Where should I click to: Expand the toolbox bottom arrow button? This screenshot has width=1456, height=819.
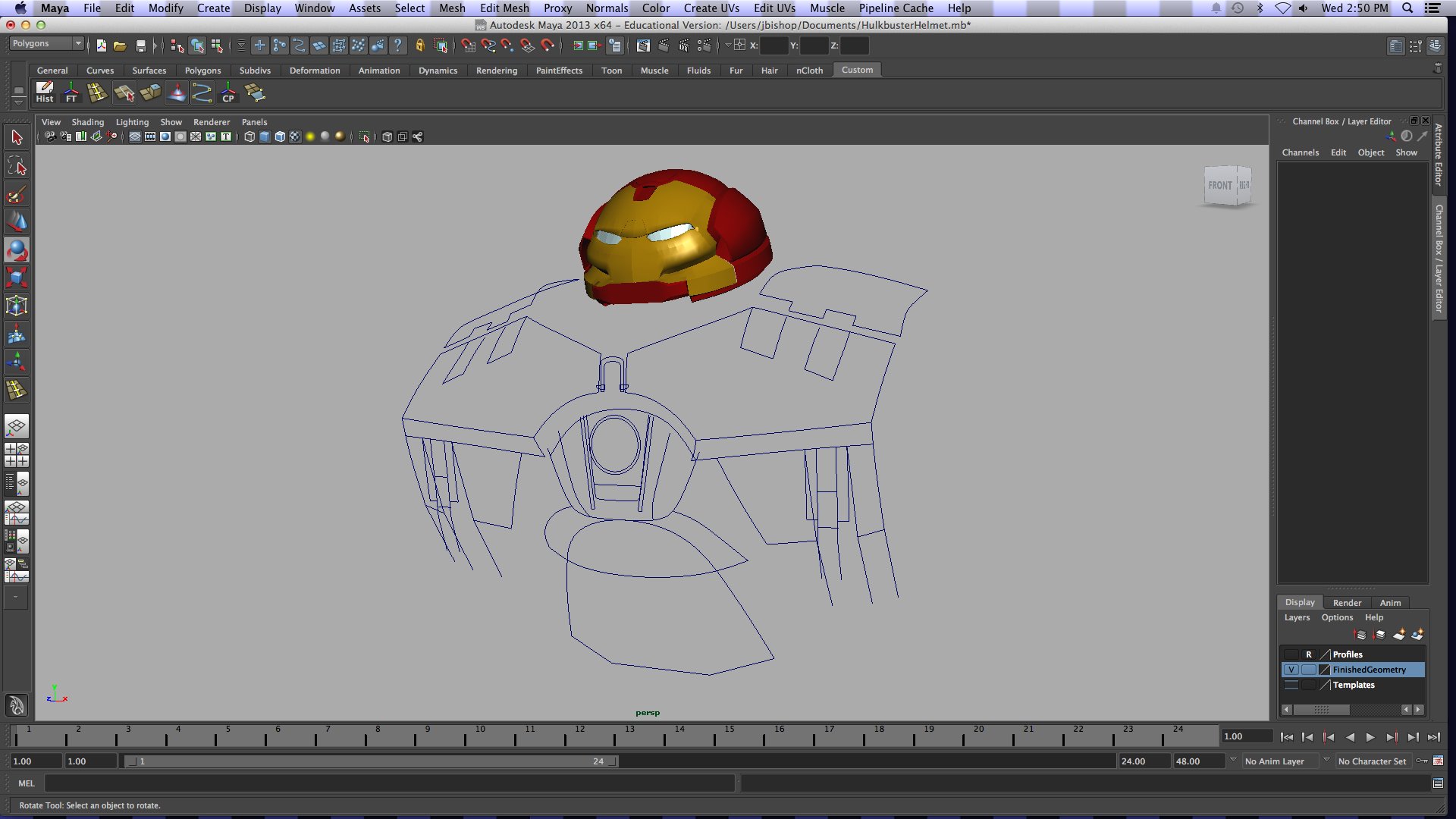coord(16,598)
